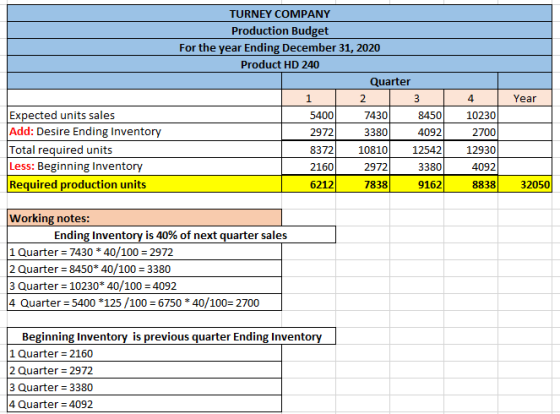Select the 'Working notes:' cell

pos(144,218)
